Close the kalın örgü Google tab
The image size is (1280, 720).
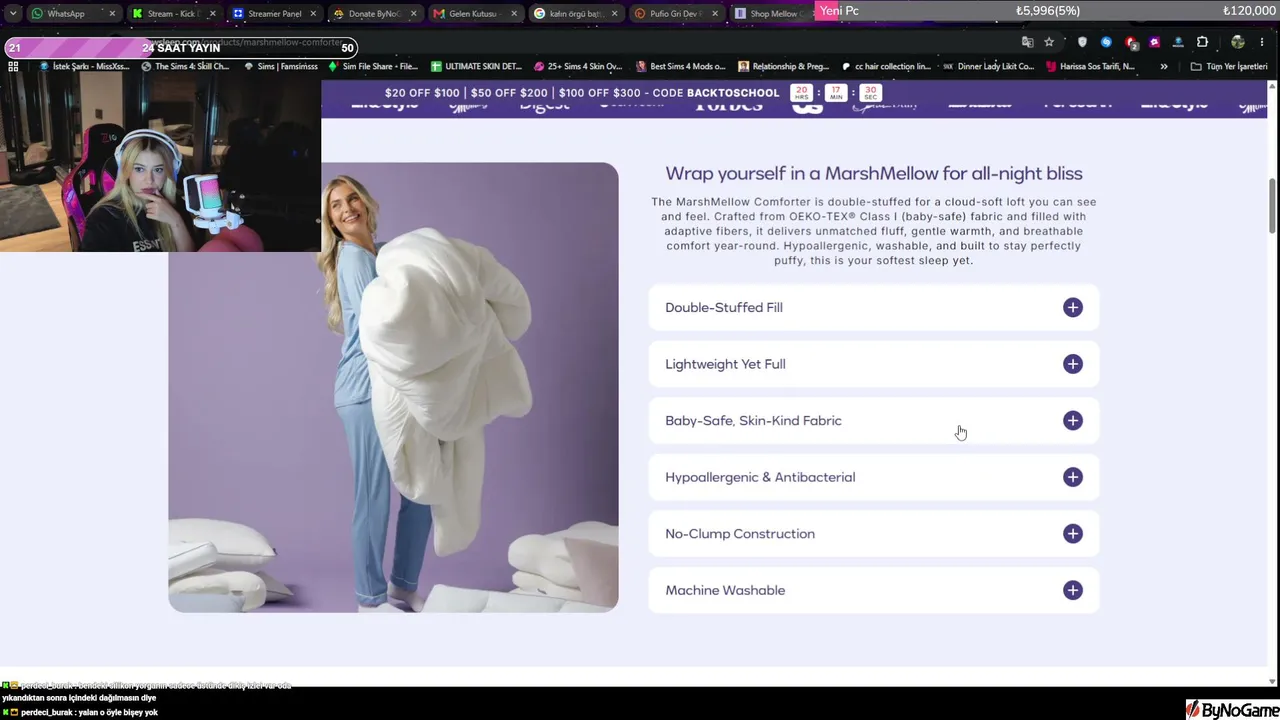pyautogui.click(x=615, y=14)
